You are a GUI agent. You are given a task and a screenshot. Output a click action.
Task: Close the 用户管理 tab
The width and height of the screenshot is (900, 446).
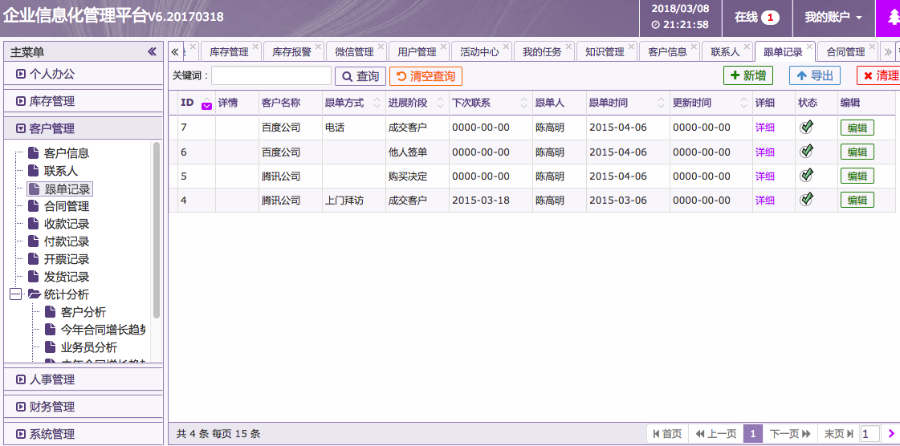(x=443, y=46)
